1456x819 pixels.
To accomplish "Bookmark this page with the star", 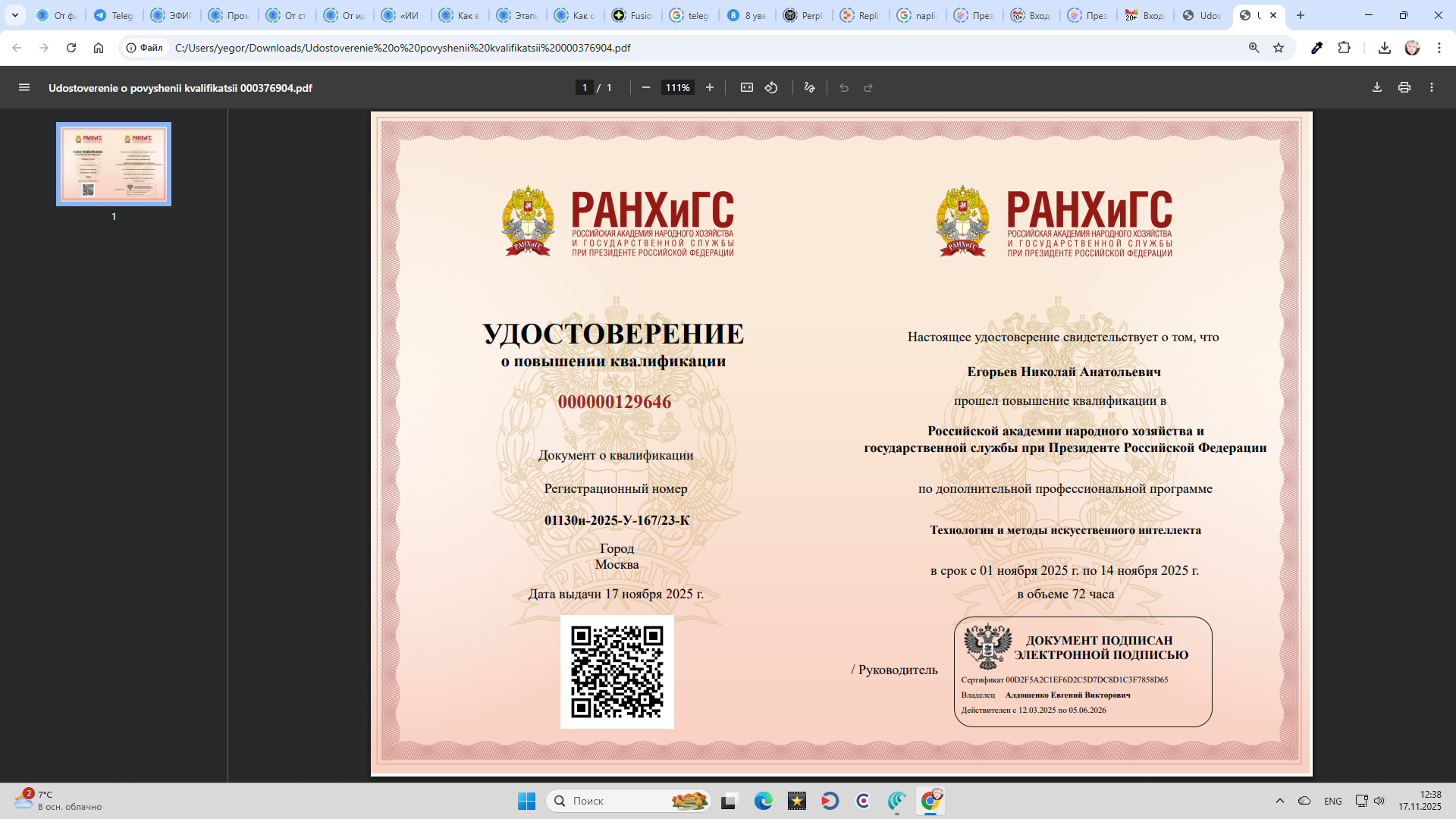I will pos(1279,48).
